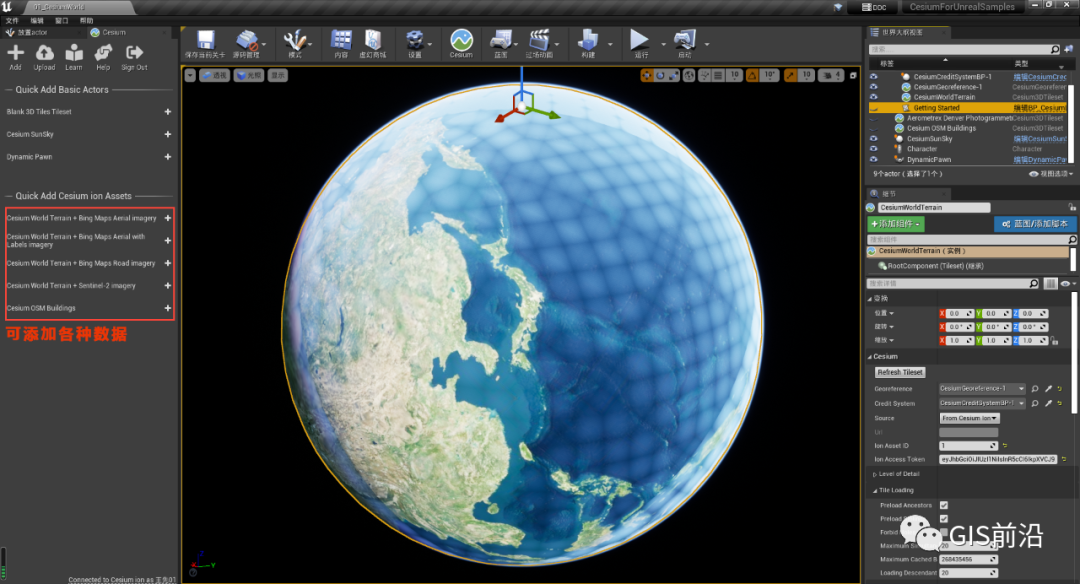1080x584 pixels.
Task: Maximize viewport with corner restore icon
Action: pos(853,76)
